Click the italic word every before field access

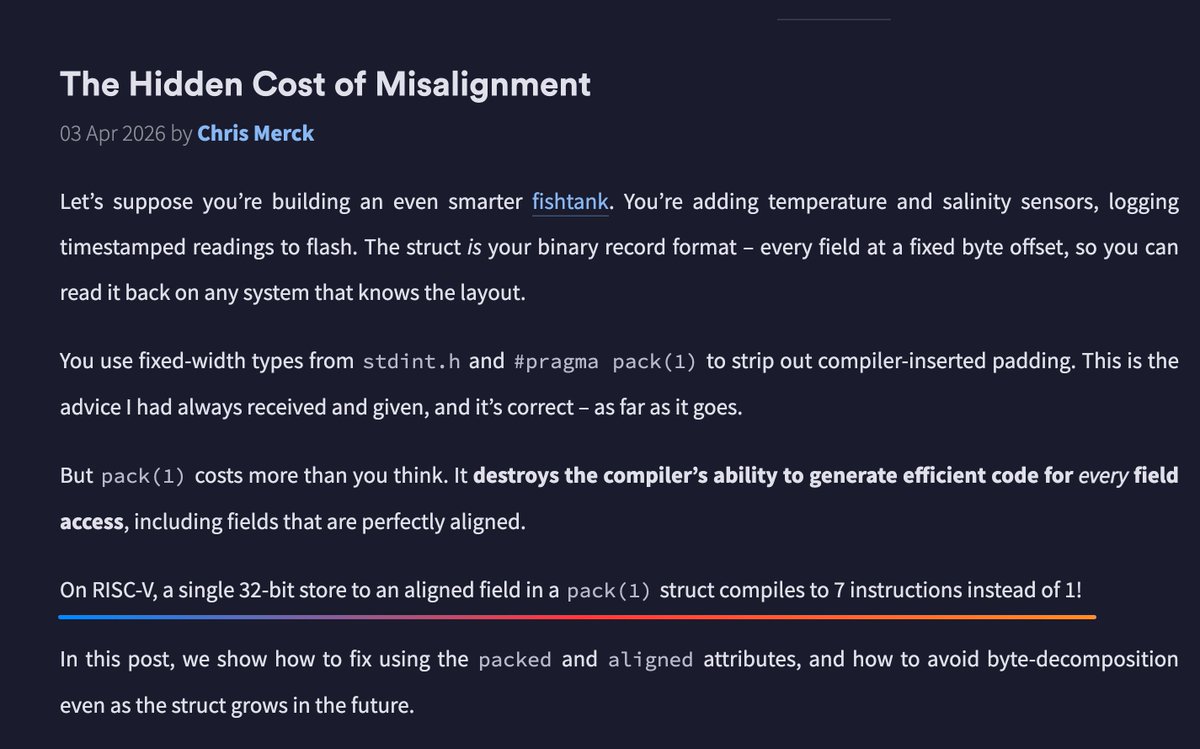coord(1103,476)
